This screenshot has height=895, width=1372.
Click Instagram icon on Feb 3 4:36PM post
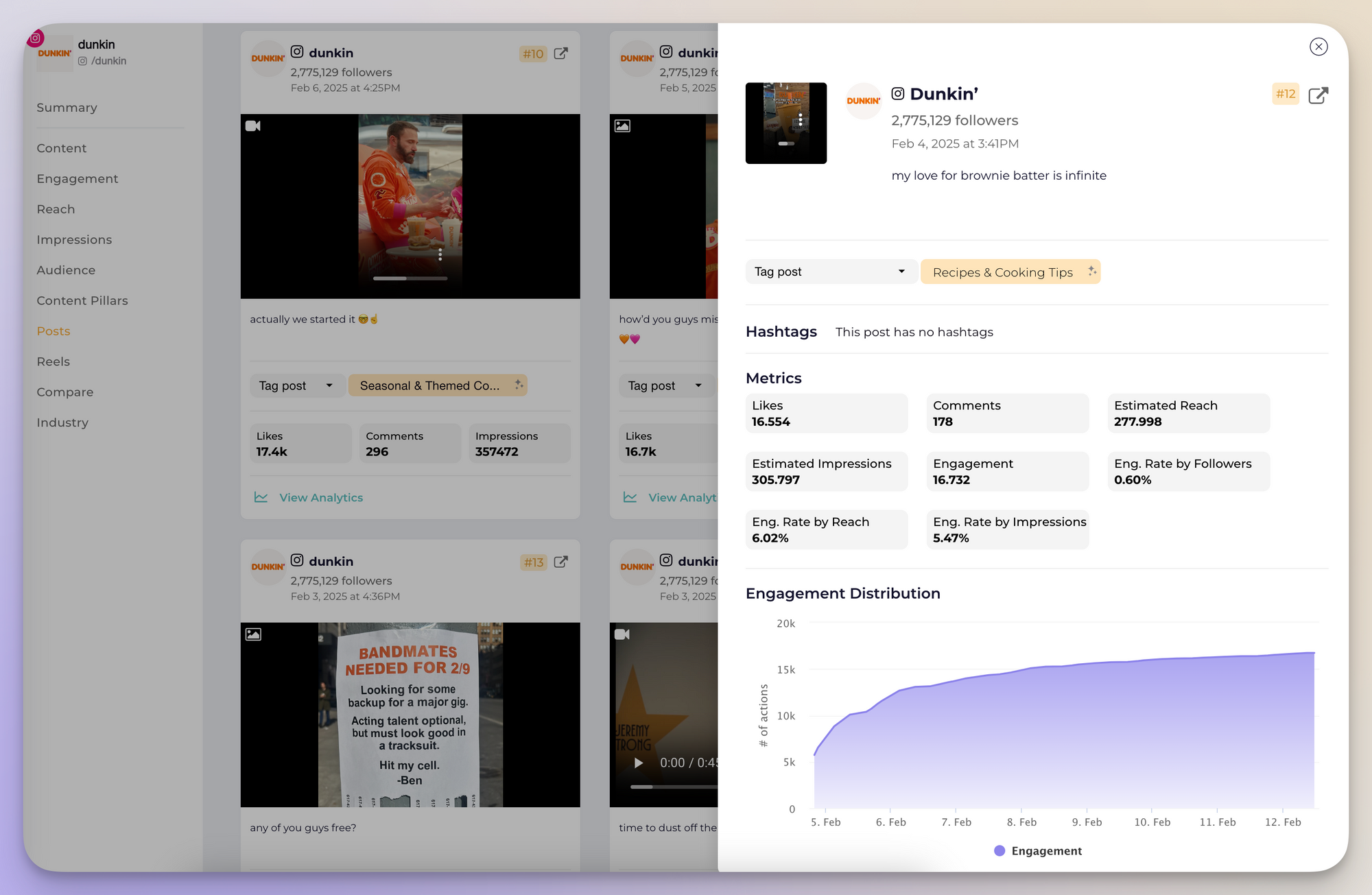click(x=297, y=560)
